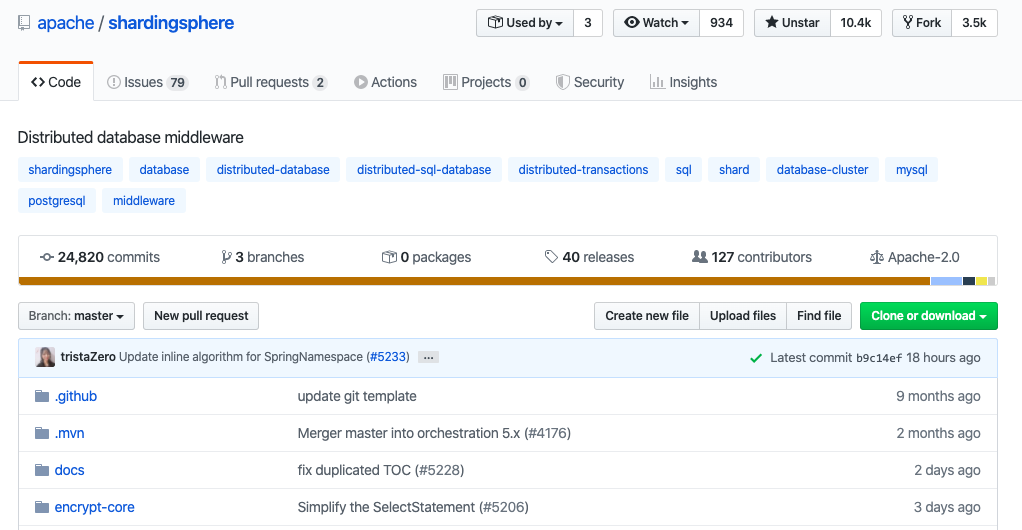1022x530 pixels.
Task: Click the green commit status checkmark
Action: 756,357
